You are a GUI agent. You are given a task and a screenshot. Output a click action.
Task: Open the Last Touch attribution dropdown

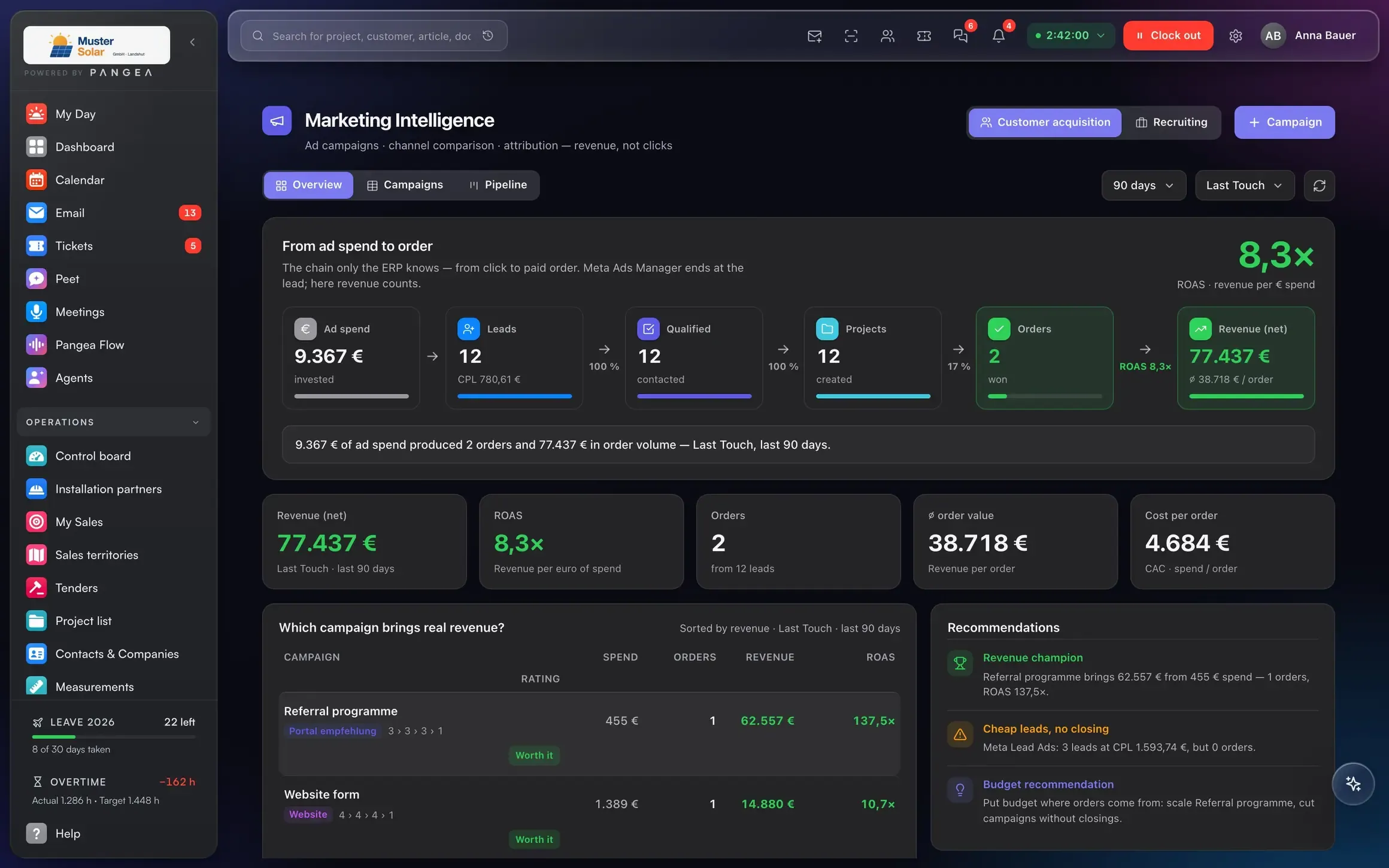click(x=1244, y=186)
